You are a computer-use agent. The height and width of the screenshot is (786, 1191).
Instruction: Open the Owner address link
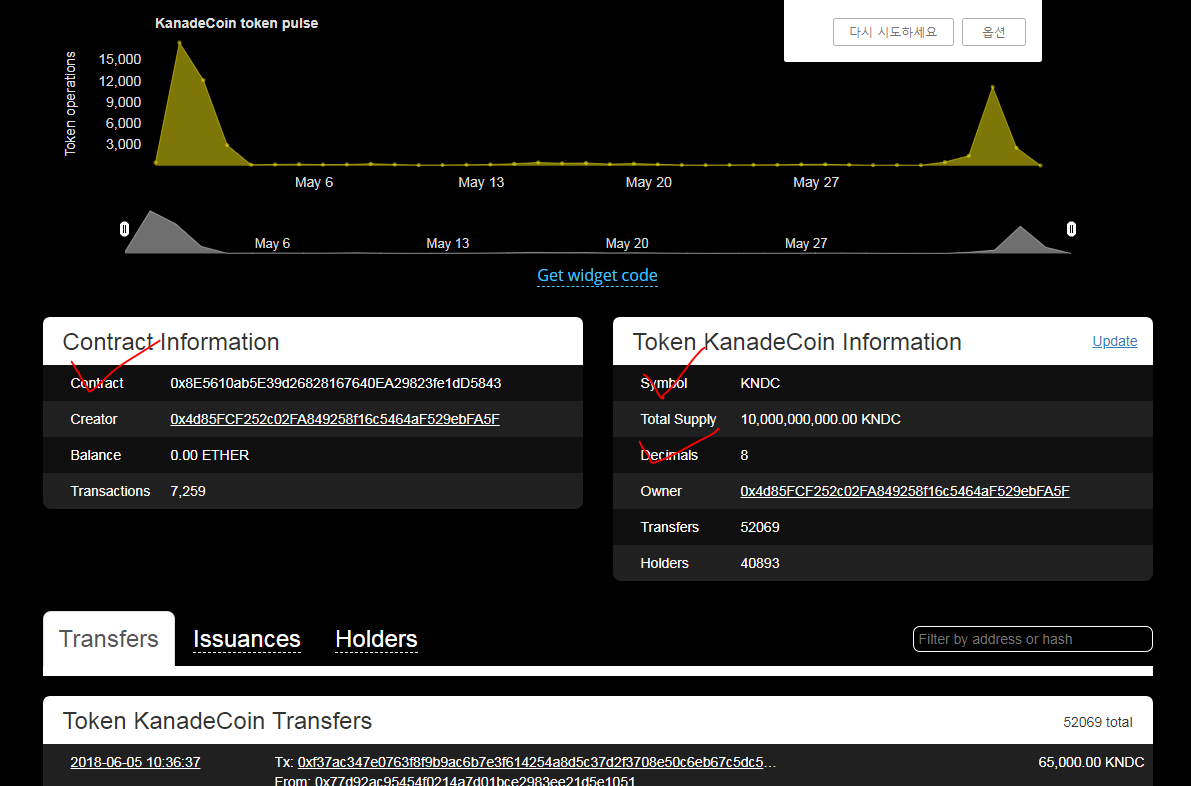[905, 491]
